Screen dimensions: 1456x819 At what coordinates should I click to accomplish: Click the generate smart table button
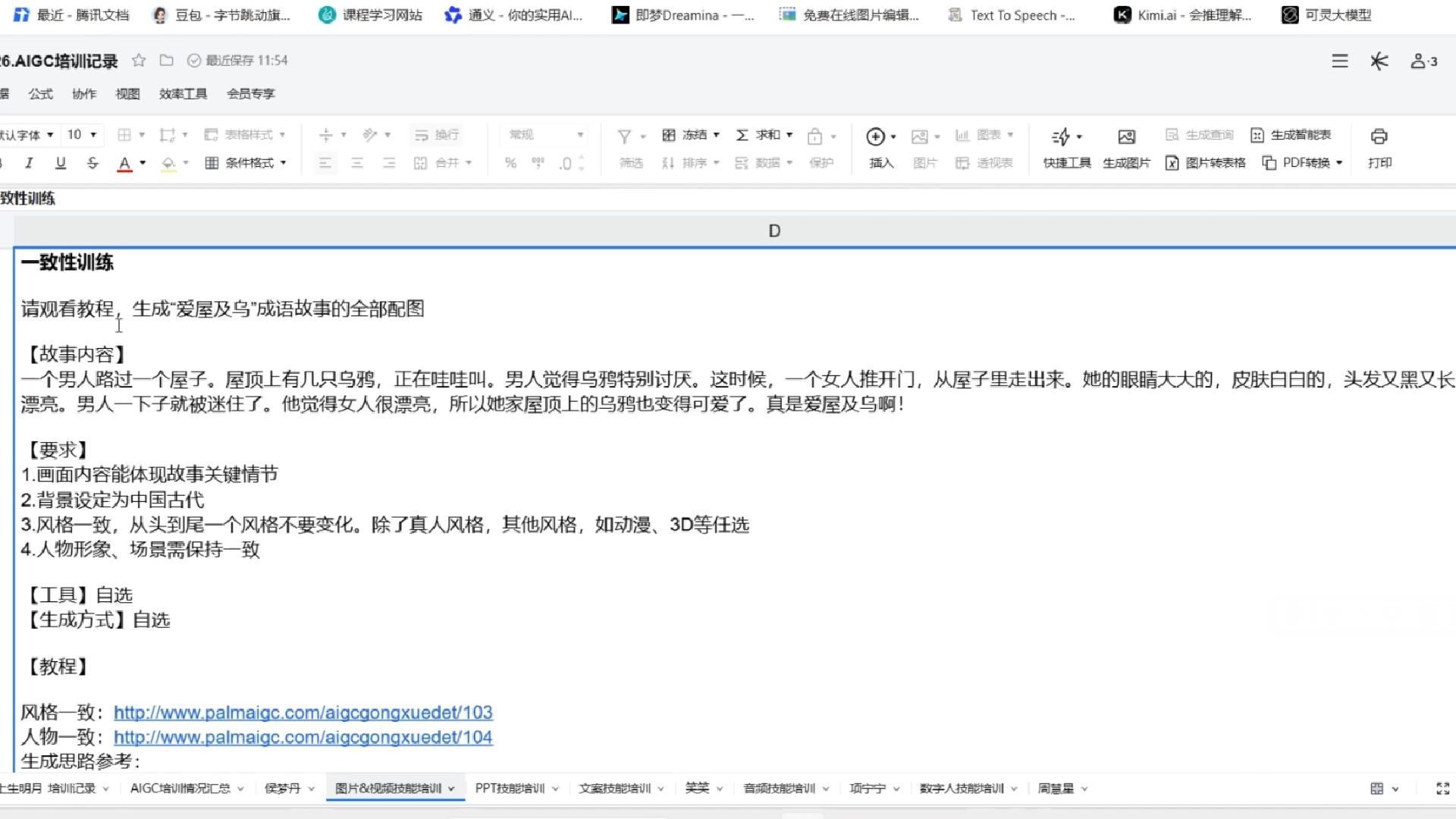coord(1291,134)
